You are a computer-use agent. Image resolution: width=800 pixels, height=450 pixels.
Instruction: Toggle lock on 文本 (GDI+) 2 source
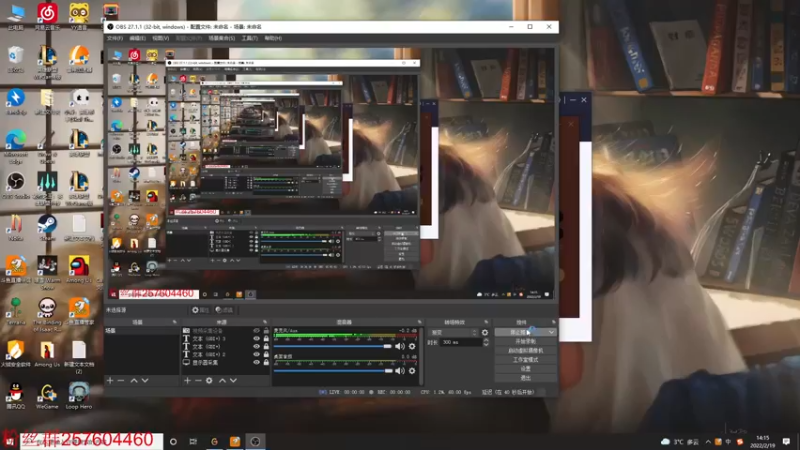pyautogui.click(x=266, y=355)
